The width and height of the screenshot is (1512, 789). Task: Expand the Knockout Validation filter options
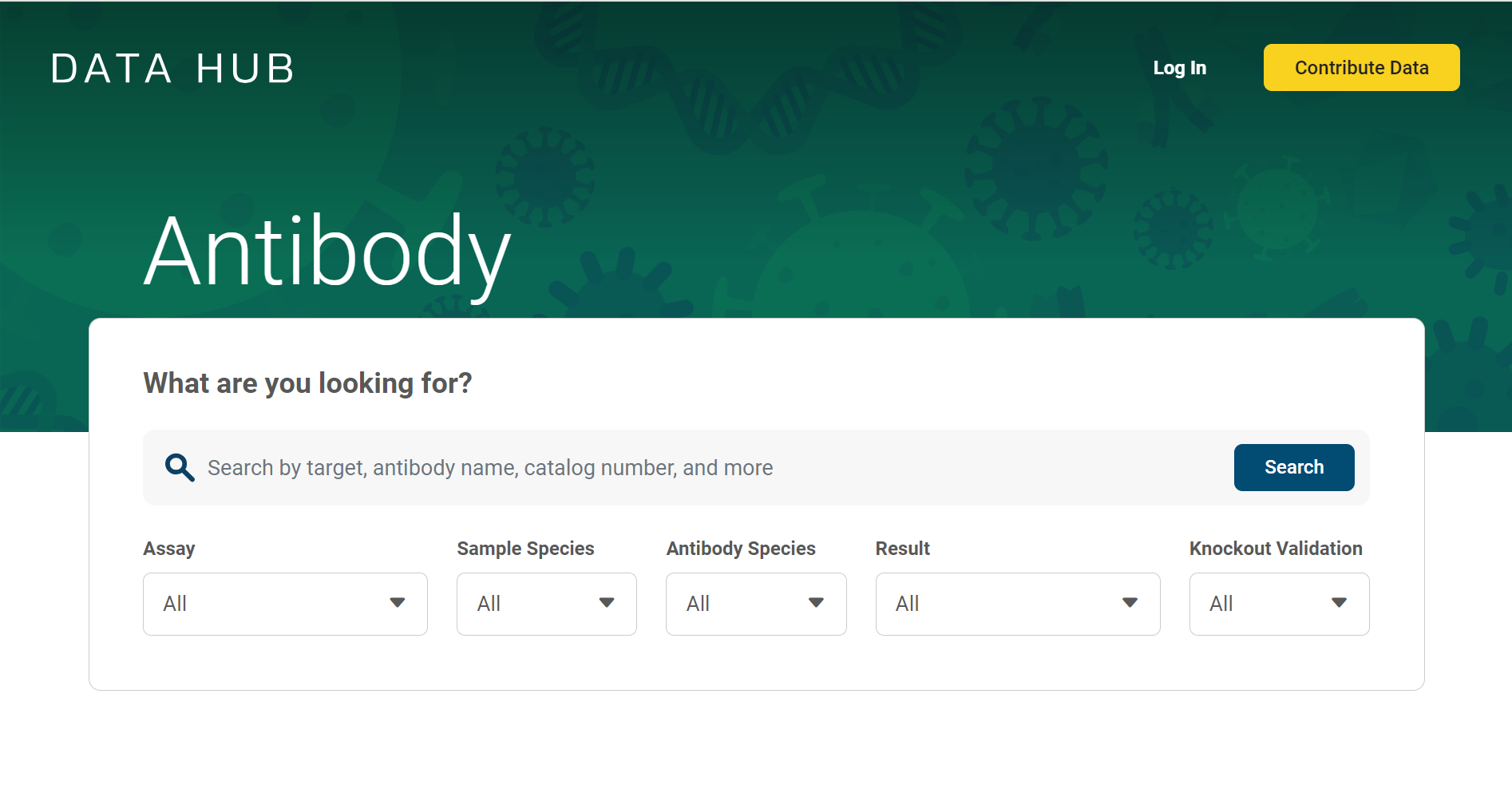[x=1278, y=604]
